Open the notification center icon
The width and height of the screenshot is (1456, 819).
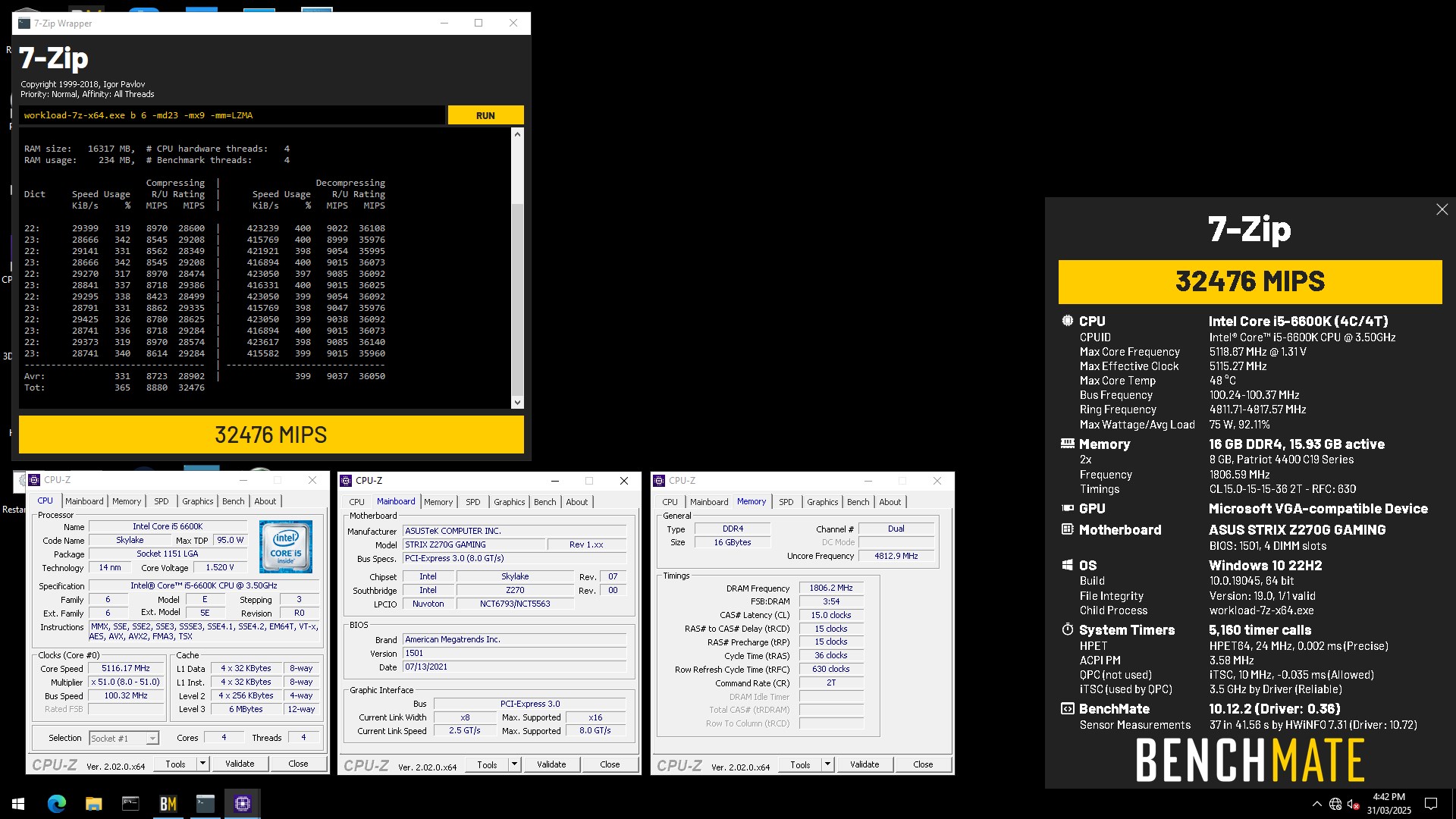click(x=1431, y=804)
